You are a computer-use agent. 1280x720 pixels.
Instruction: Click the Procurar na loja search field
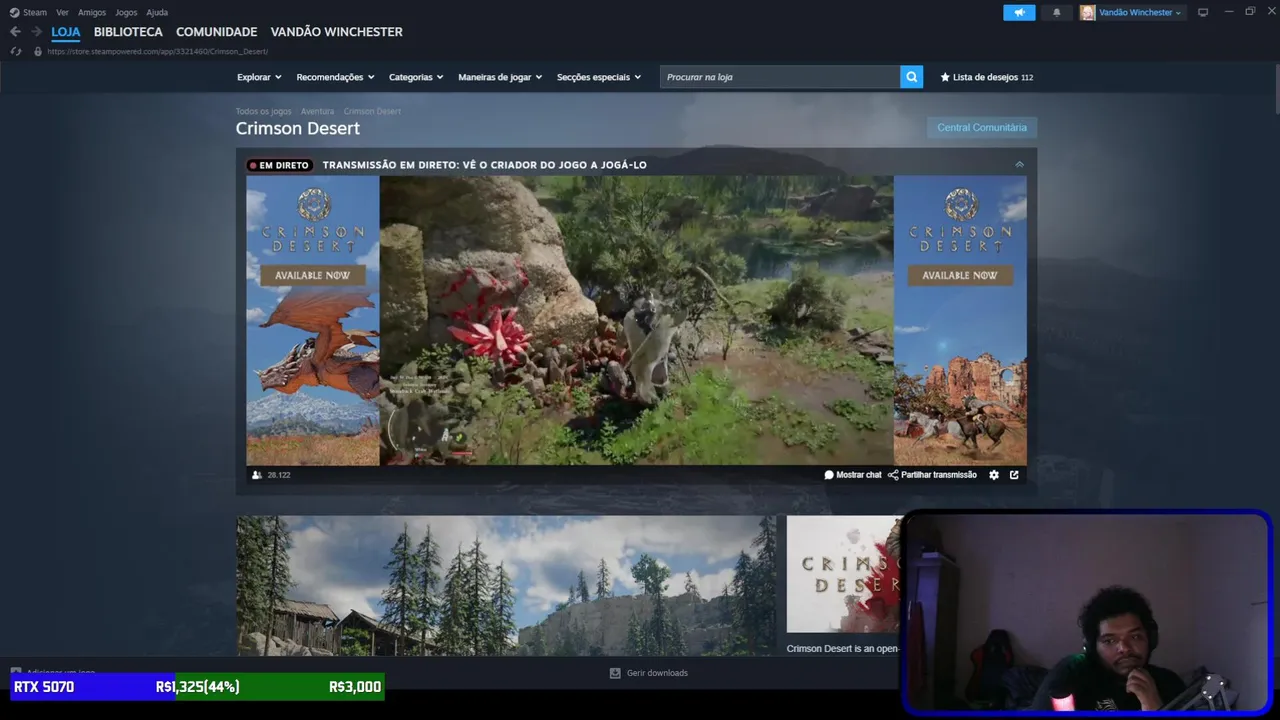click(x=780, y=77)
